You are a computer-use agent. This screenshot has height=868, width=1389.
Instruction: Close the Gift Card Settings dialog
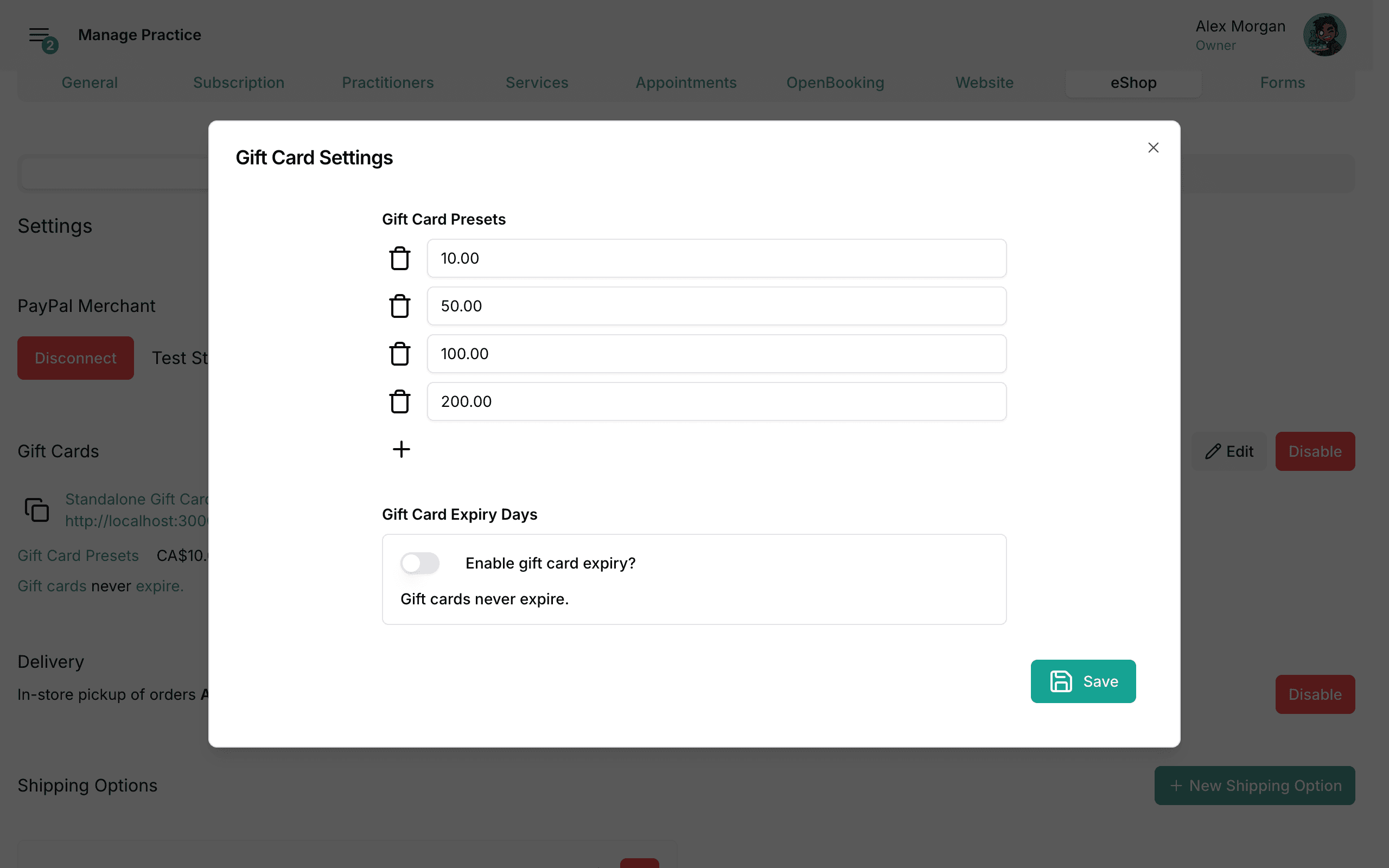coord(1153,148)
